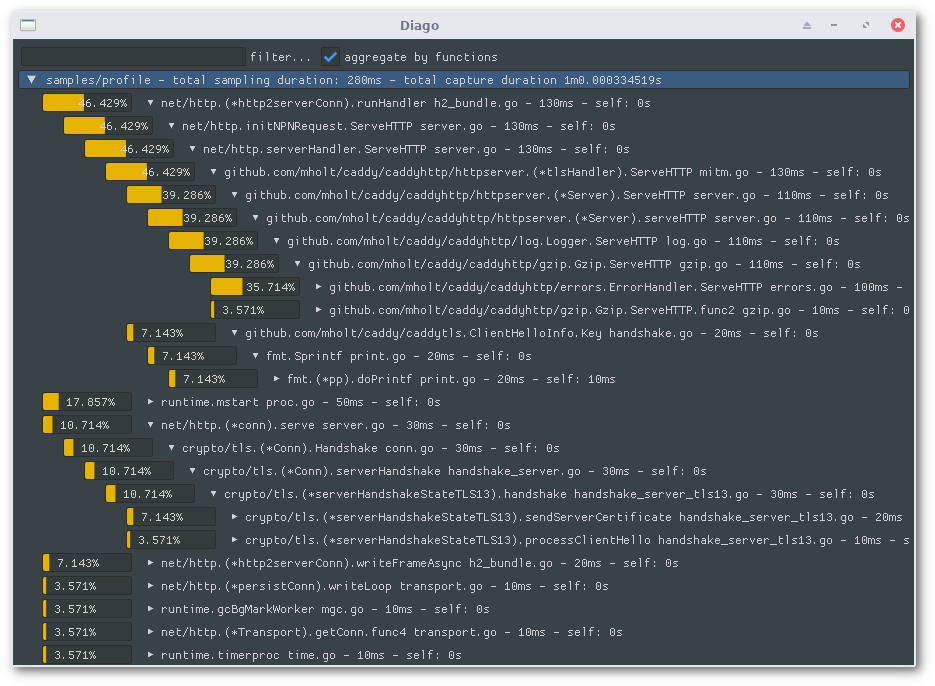Expand the runtime.timerproc time.go node
935x686 pixels.
point(150,655)
